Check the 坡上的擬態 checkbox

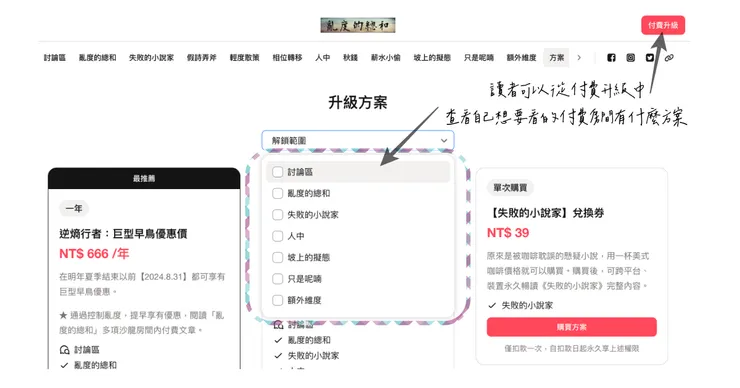pyautogui.click(x=278, y=257)
